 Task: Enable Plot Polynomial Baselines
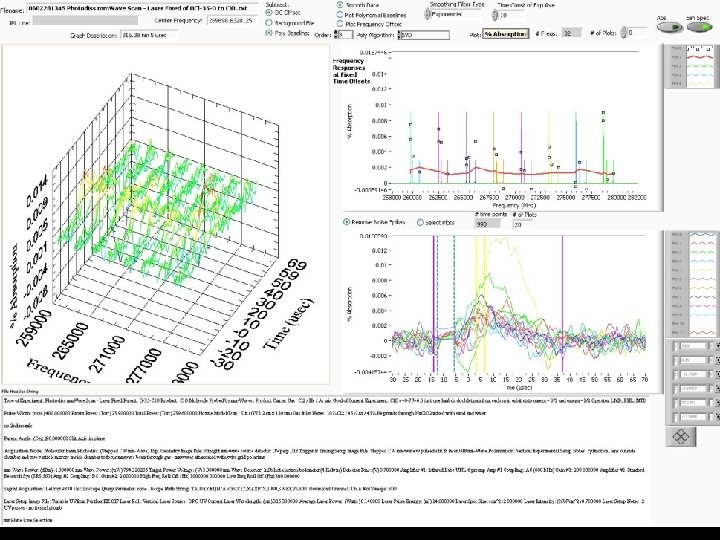point(340,15)
